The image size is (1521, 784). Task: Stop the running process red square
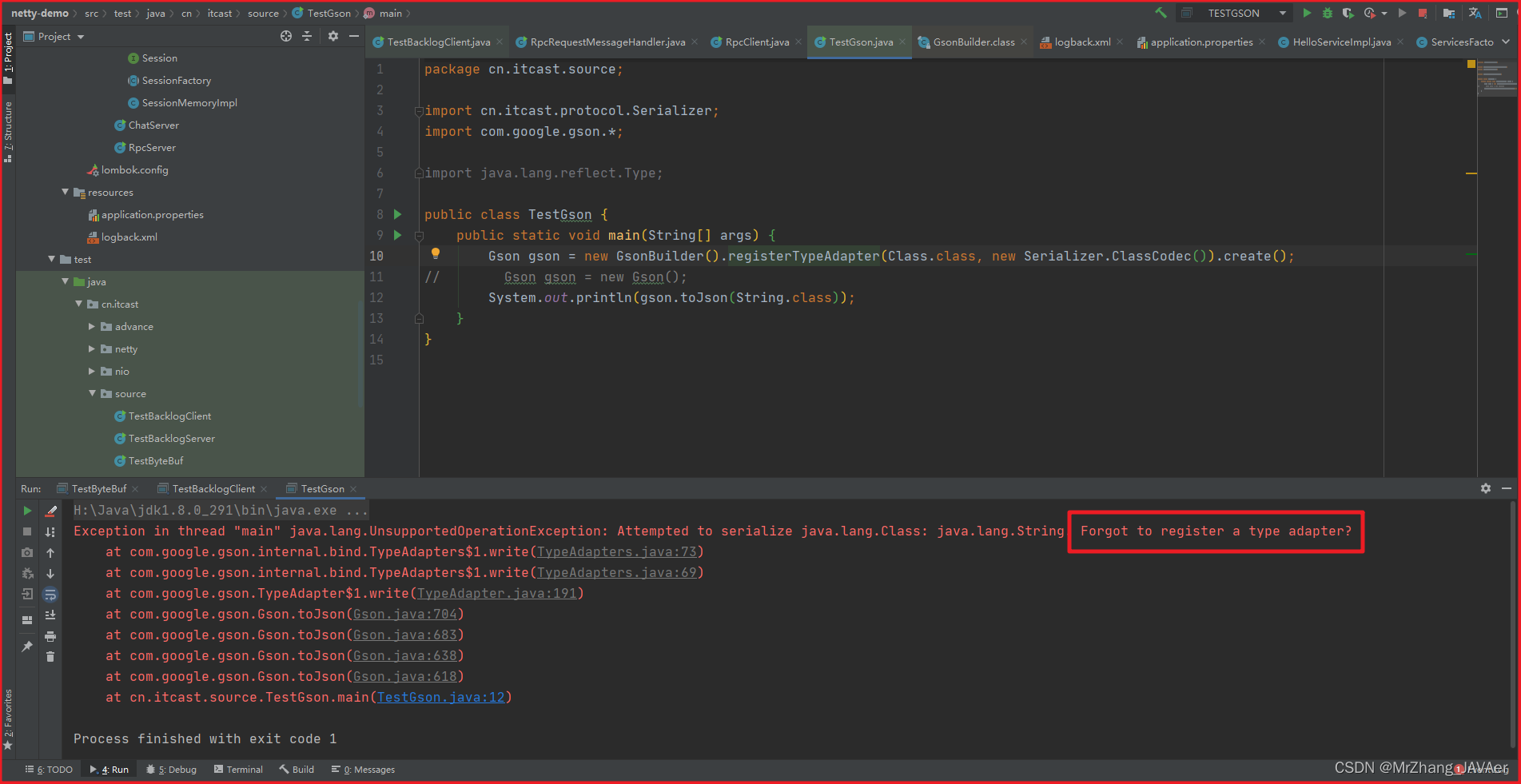(1423, 13)
